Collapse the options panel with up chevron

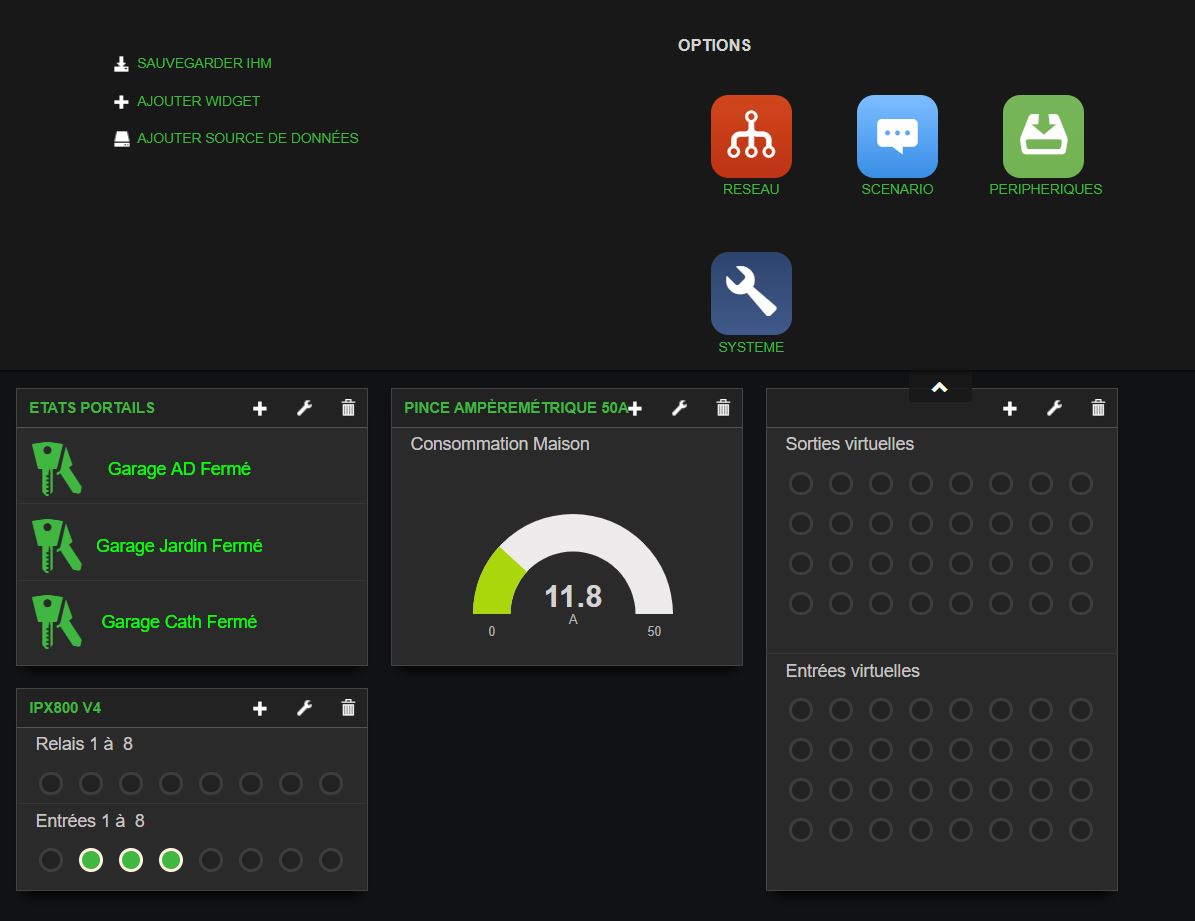tap(939, 388)
